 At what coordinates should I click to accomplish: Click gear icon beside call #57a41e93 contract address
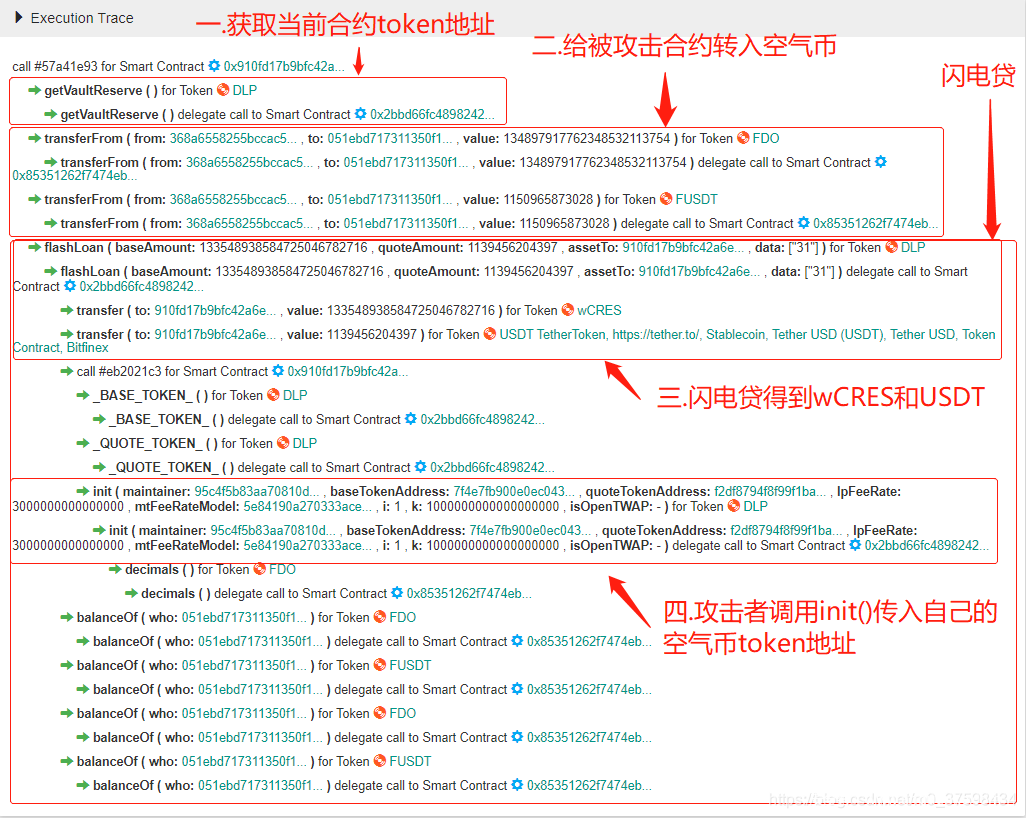tap(214, 66)
